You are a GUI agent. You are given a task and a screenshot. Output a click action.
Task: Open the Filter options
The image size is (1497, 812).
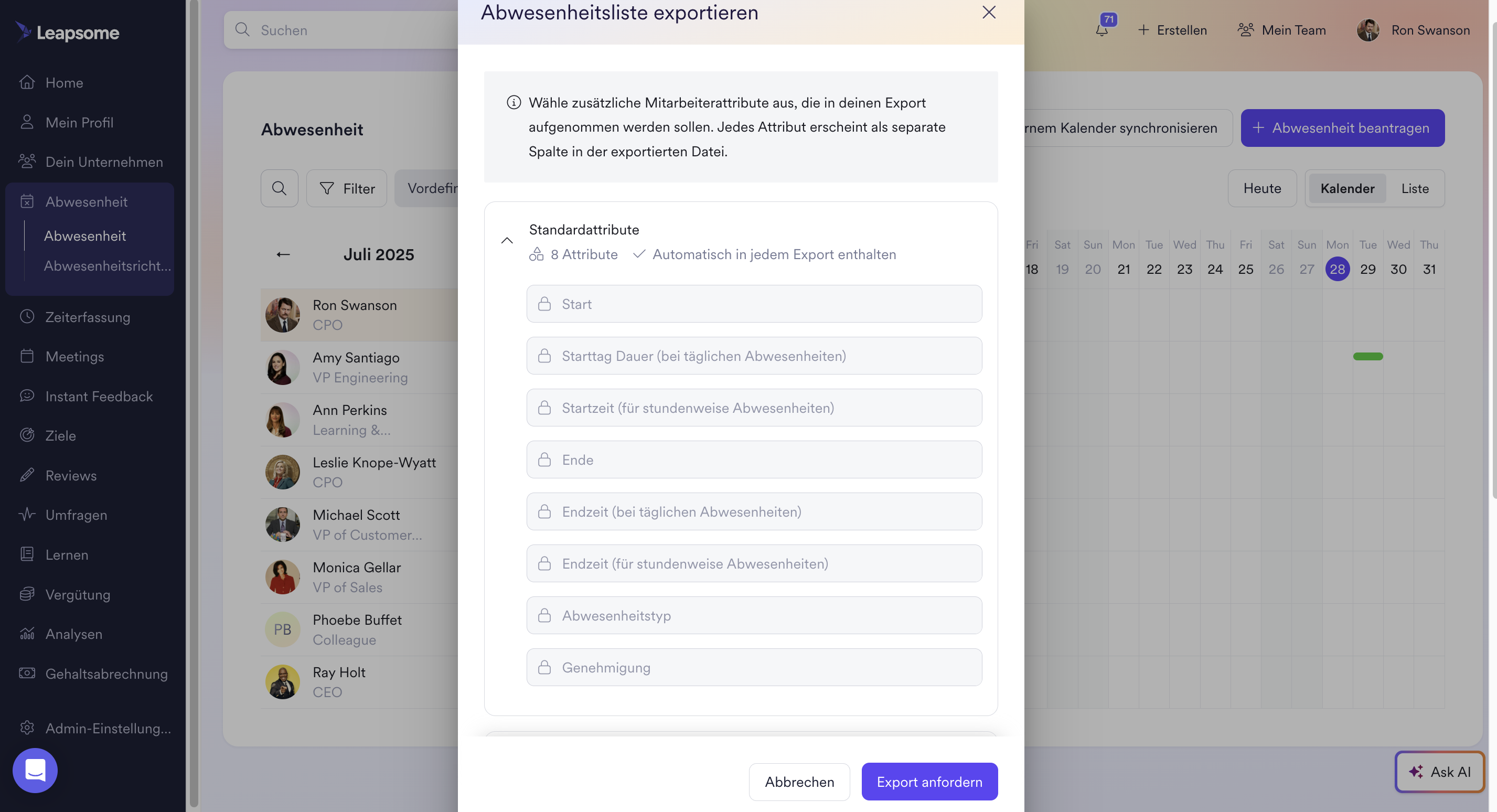click(347, 188)
